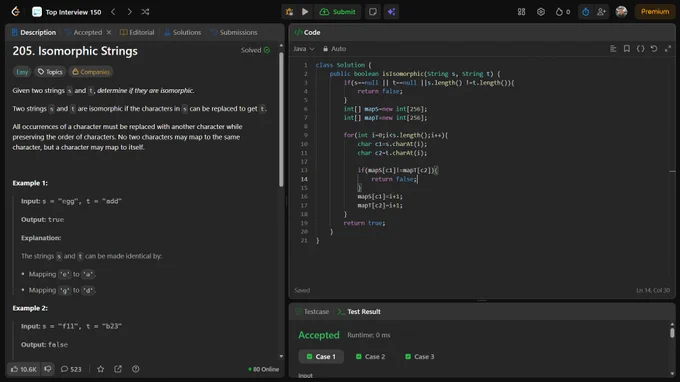This screenshot has height=382, width=680.
Task: Click the Solved status indicator
Action: [x=255, y=50]
